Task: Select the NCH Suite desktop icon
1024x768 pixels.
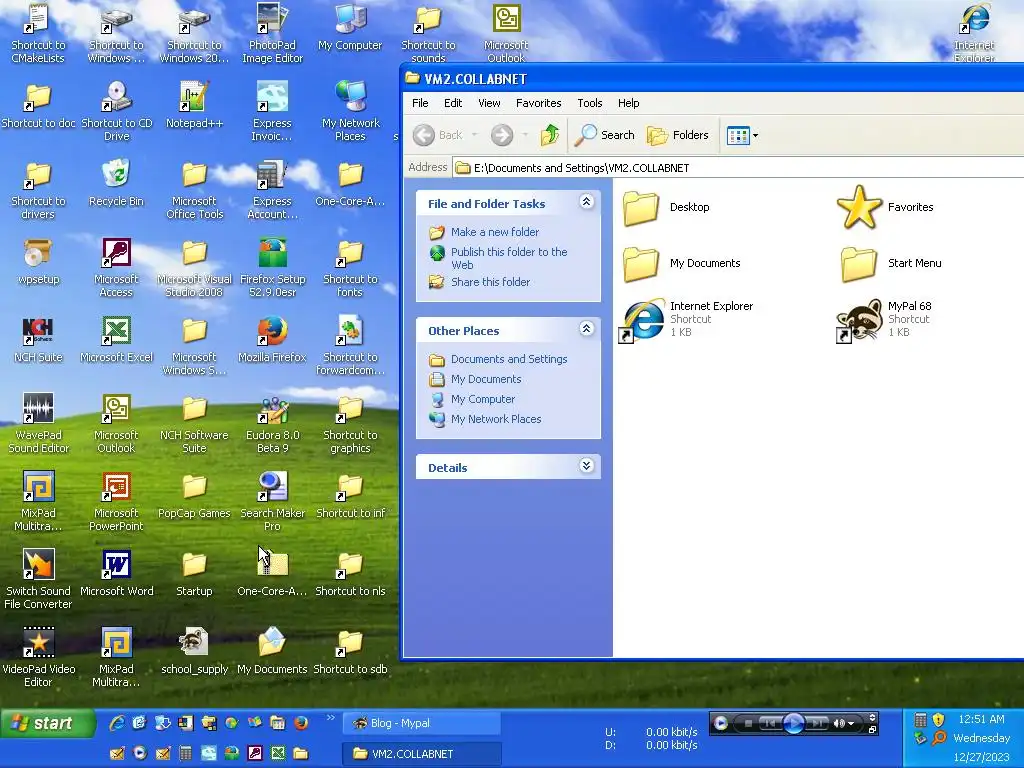Action: coord(38,340)
